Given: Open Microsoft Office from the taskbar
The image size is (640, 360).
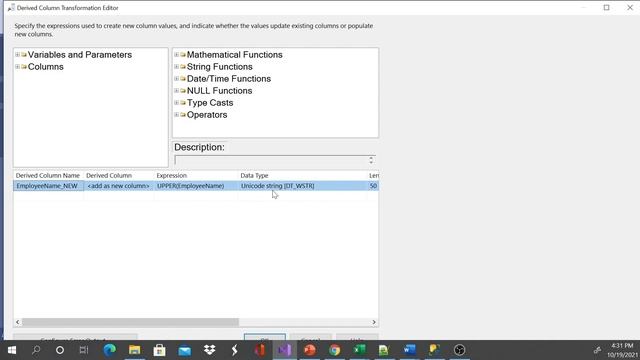Looking at the screenshot, I should (x=260, y=350).
